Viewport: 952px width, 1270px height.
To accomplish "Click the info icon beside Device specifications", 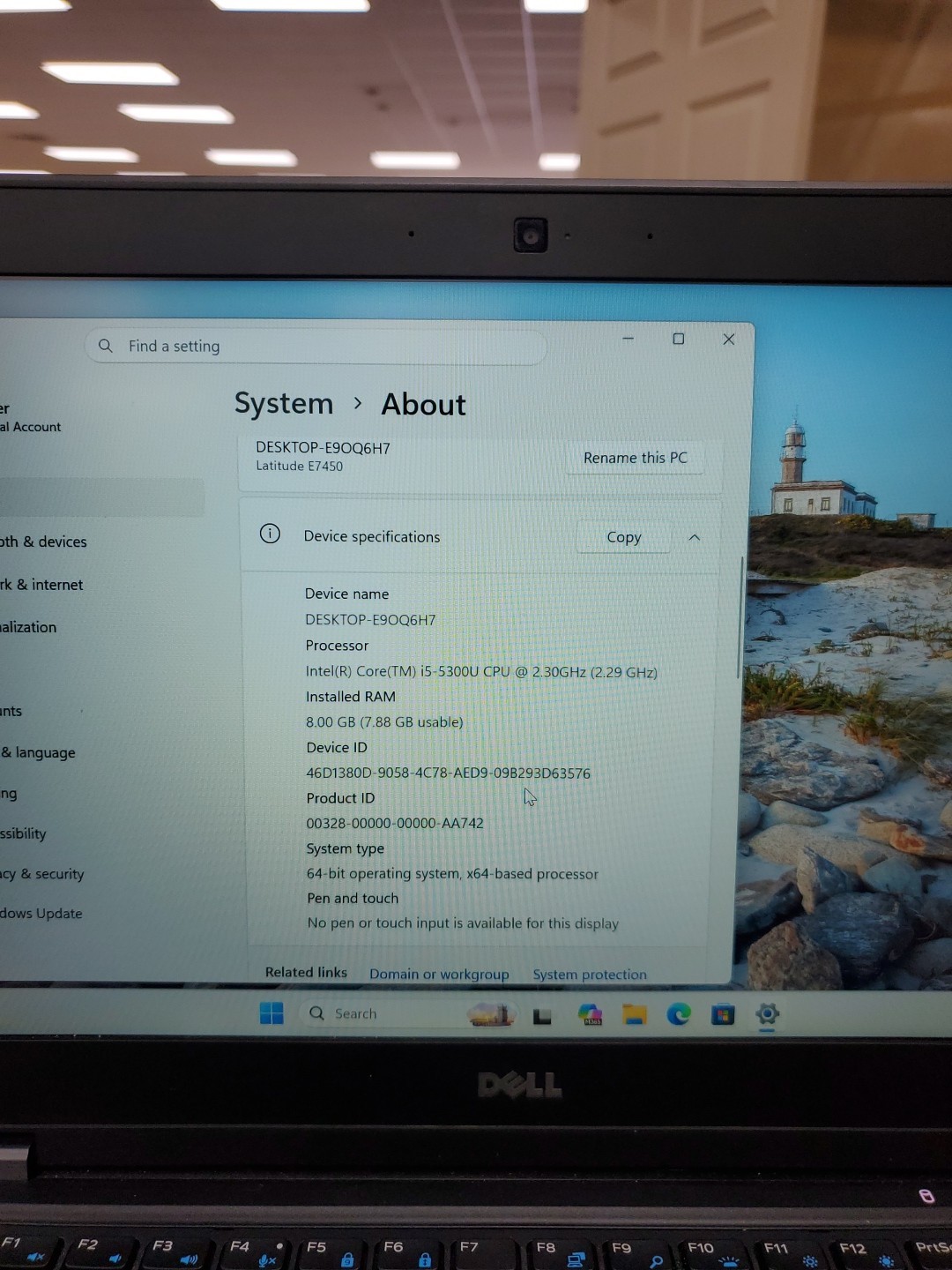I will tap(270, 534).
